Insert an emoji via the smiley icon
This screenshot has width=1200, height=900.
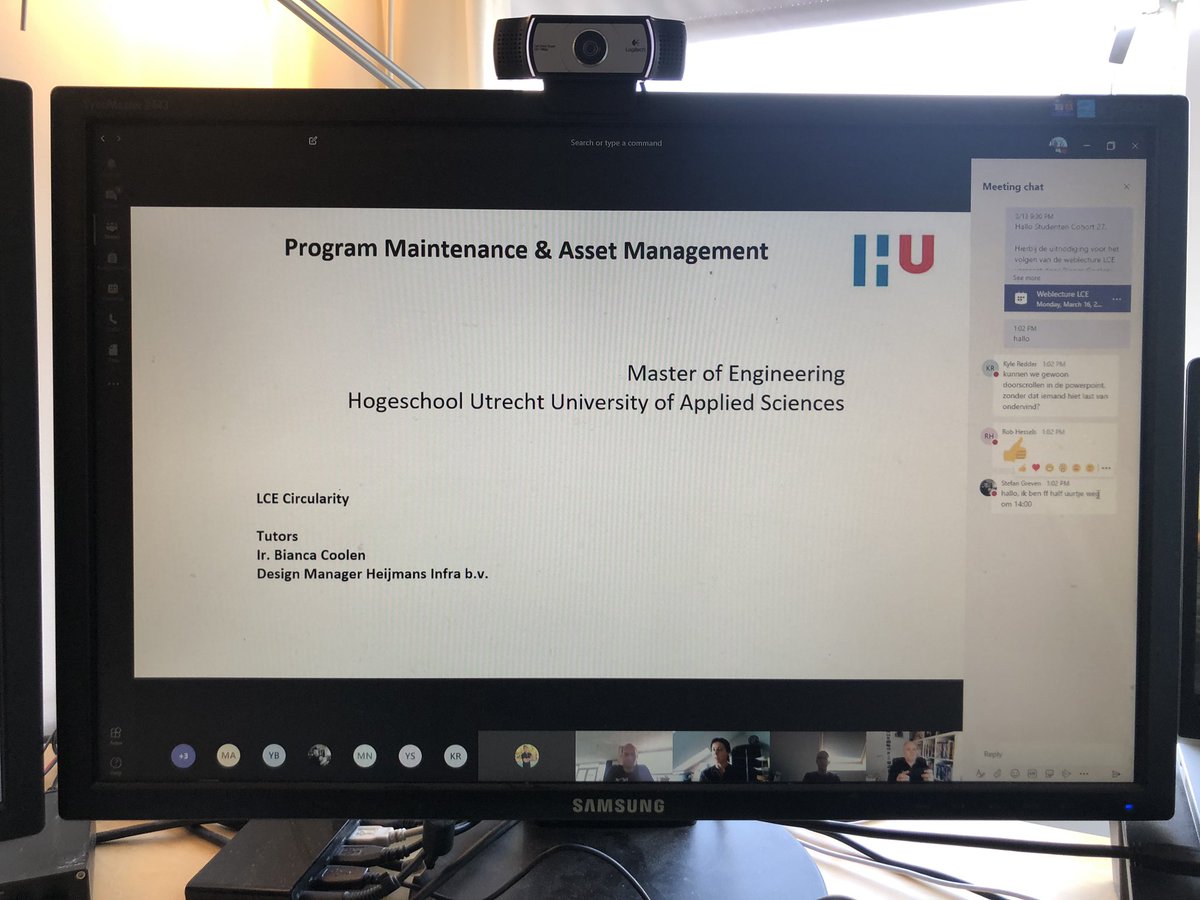(x=1015, y=773)
